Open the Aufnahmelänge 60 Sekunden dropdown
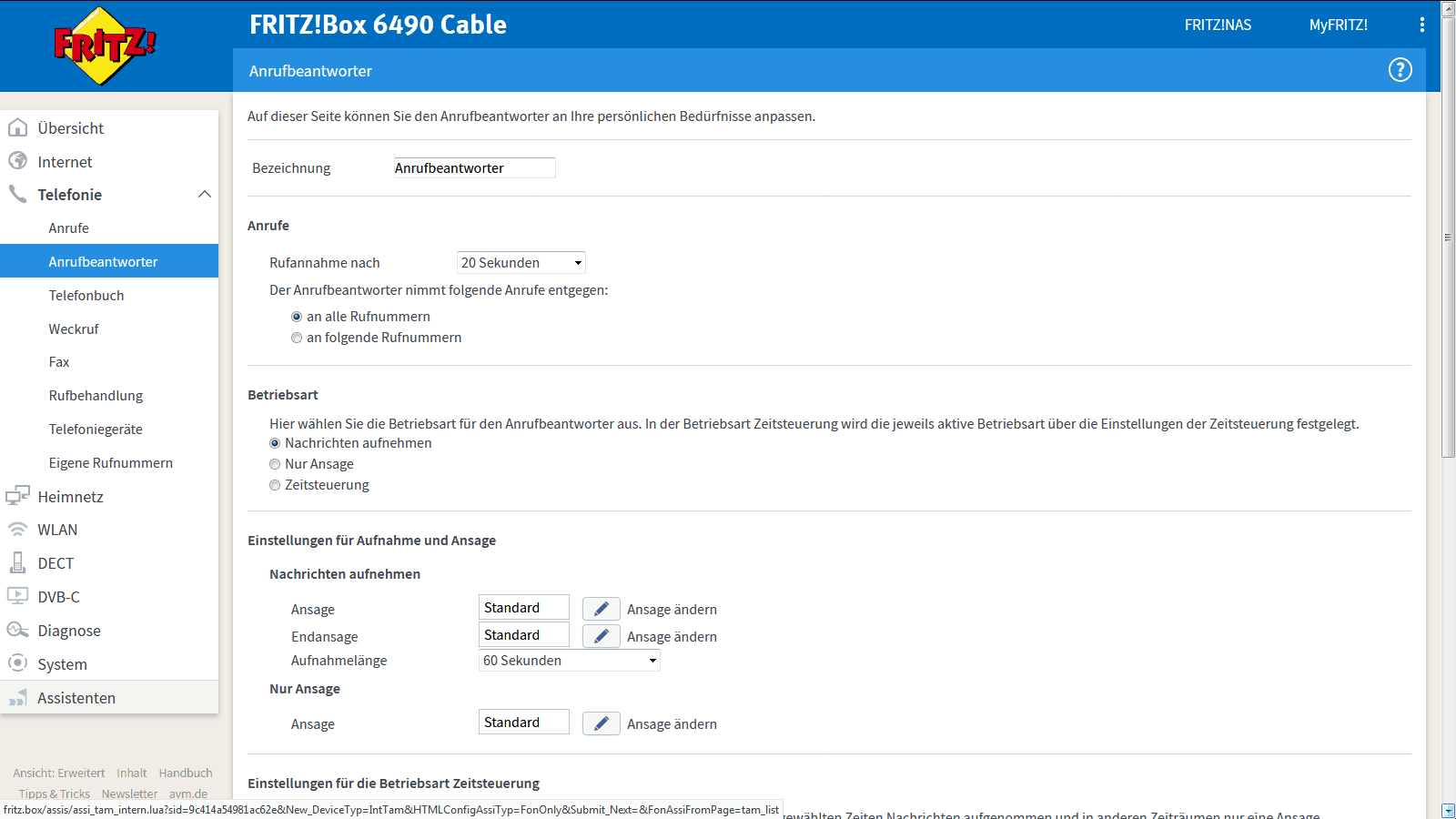Image resolution: width=1456 pixels, height=819 pixels. pos(570,661)
